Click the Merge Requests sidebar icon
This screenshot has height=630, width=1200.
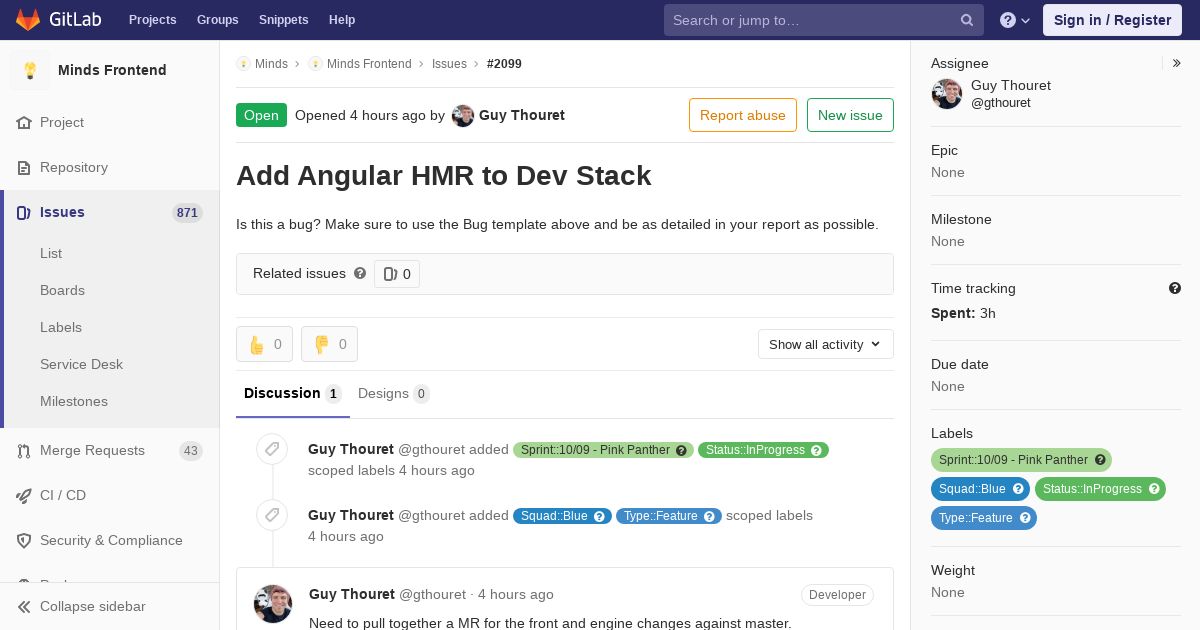[24, 451]
